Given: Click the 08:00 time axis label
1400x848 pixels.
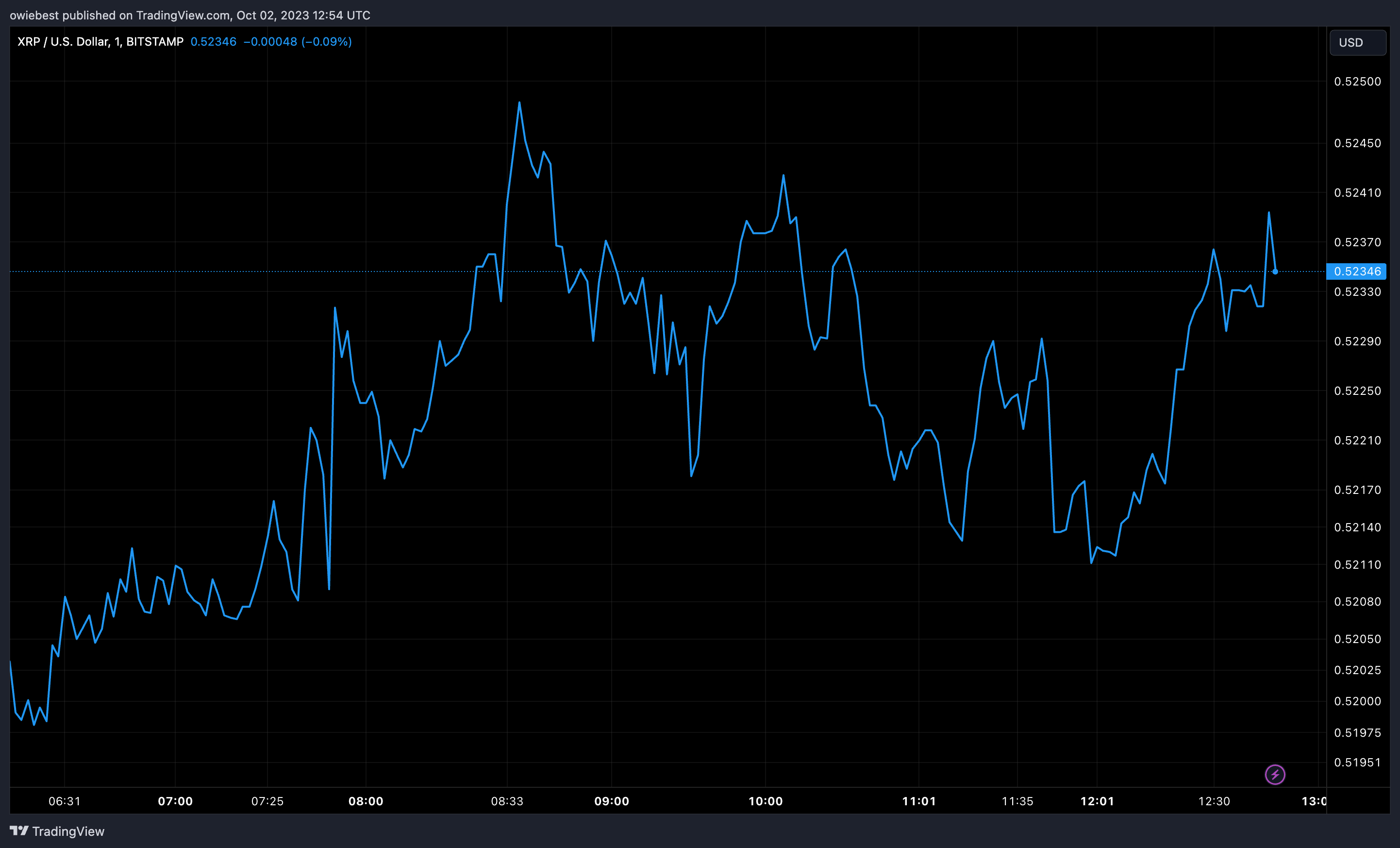Looking at the screenshot, I should 366,801.
